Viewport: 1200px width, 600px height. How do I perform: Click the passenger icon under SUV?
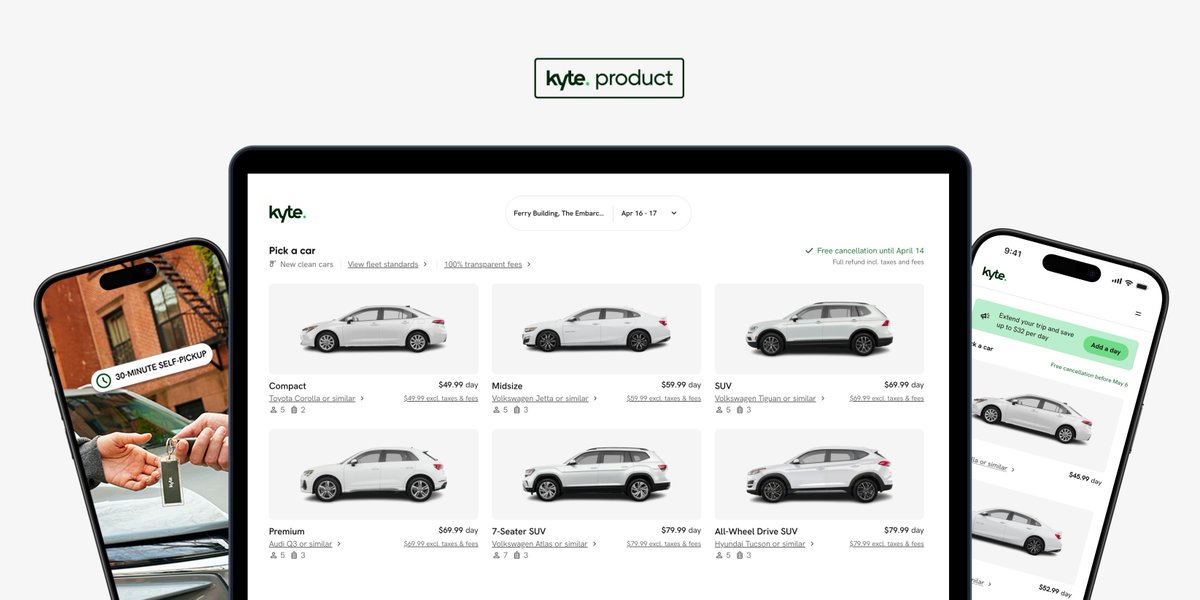(x=719, y=410)
